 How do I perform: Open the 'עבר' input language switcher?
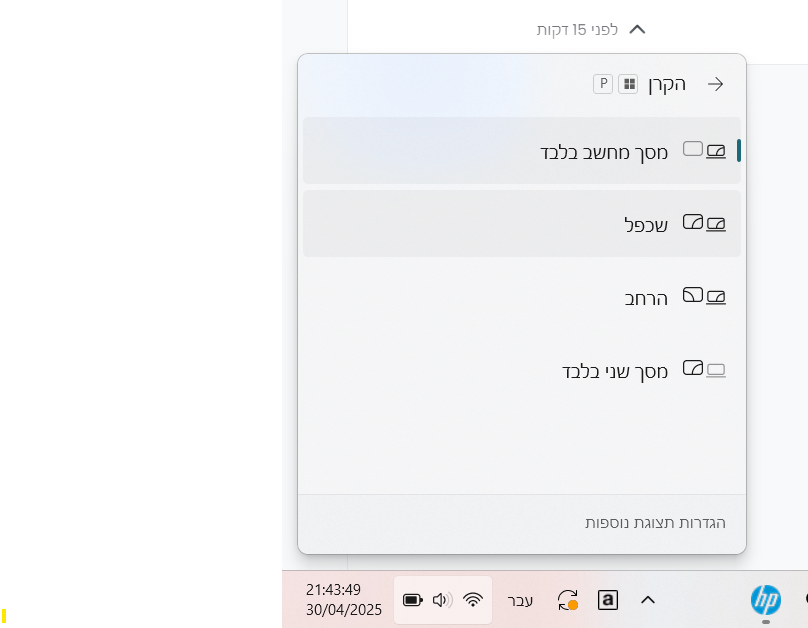520,600
